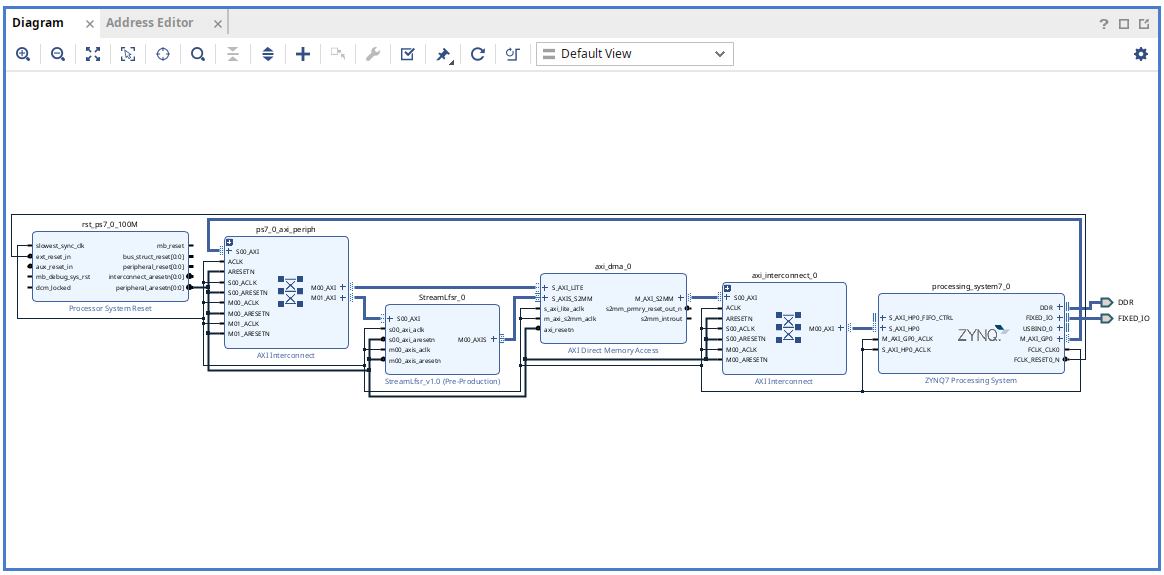The width and height of the screenshot is (1164, 575).
Task: Select ext_reset_in pin on reset block
Action: (54, 256)
